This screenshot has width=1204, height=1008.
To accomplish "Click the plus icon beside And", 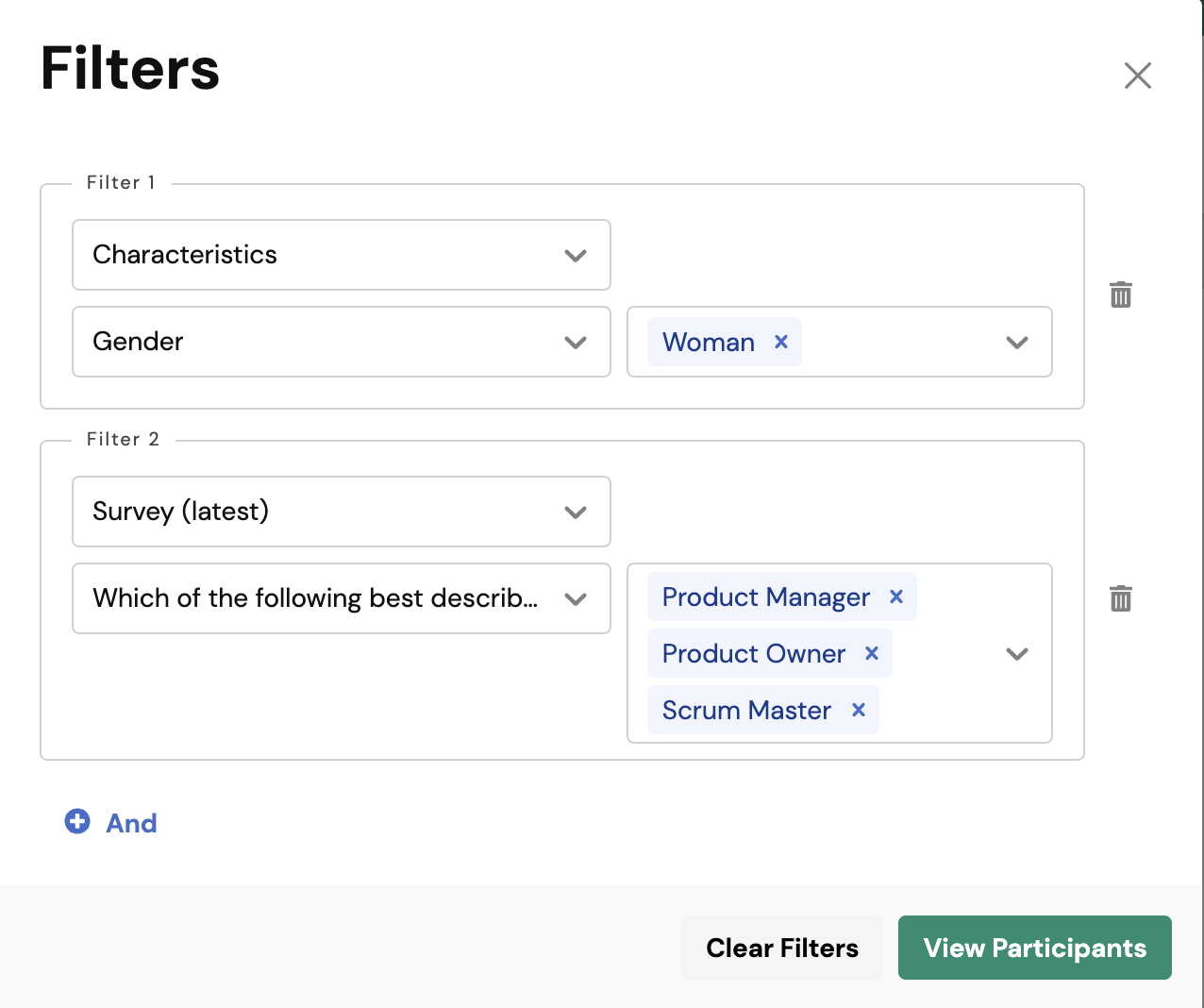I will click(x=77, y=822).
